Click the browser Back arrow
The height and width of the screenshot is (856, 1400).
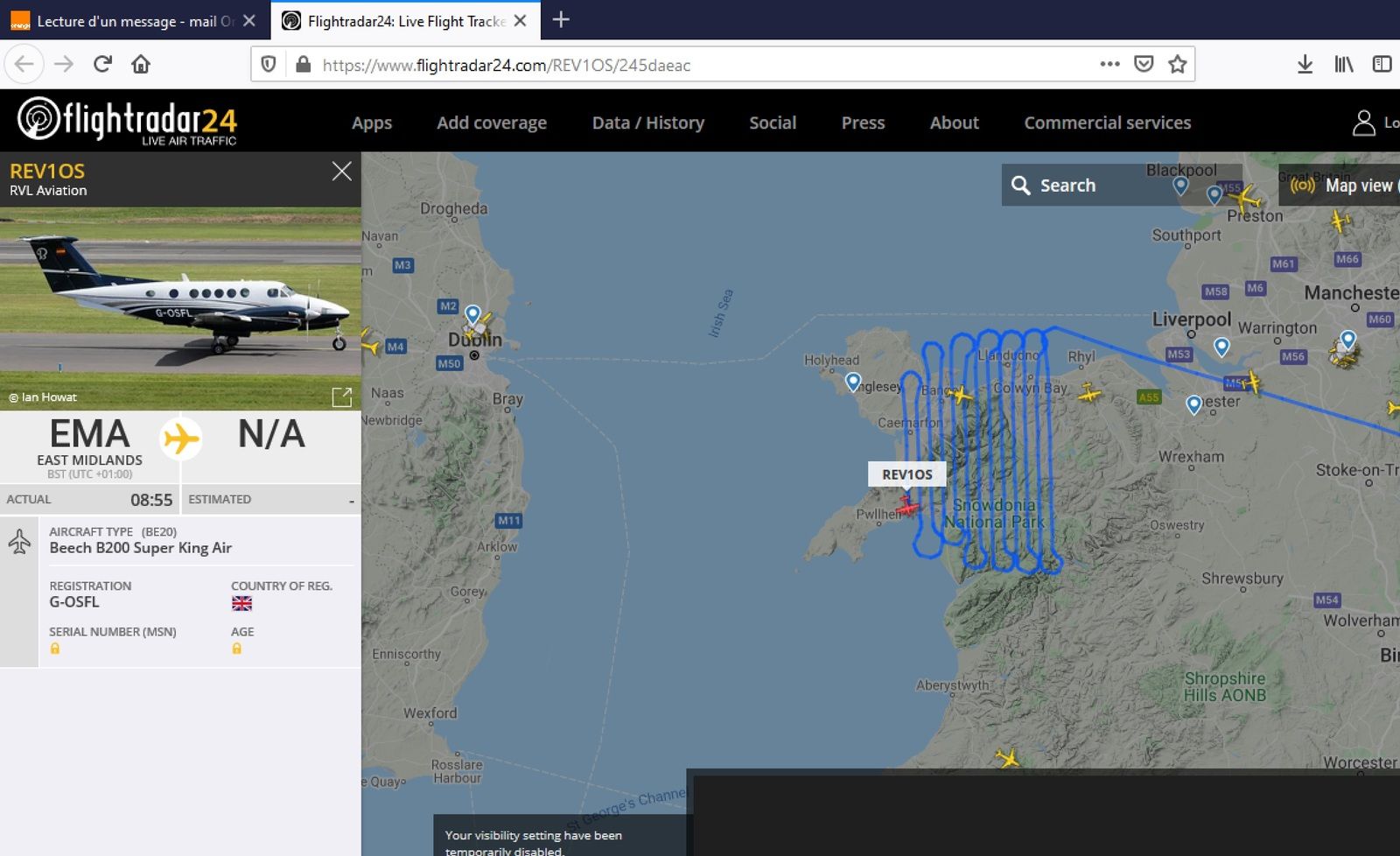pos(24,64)
